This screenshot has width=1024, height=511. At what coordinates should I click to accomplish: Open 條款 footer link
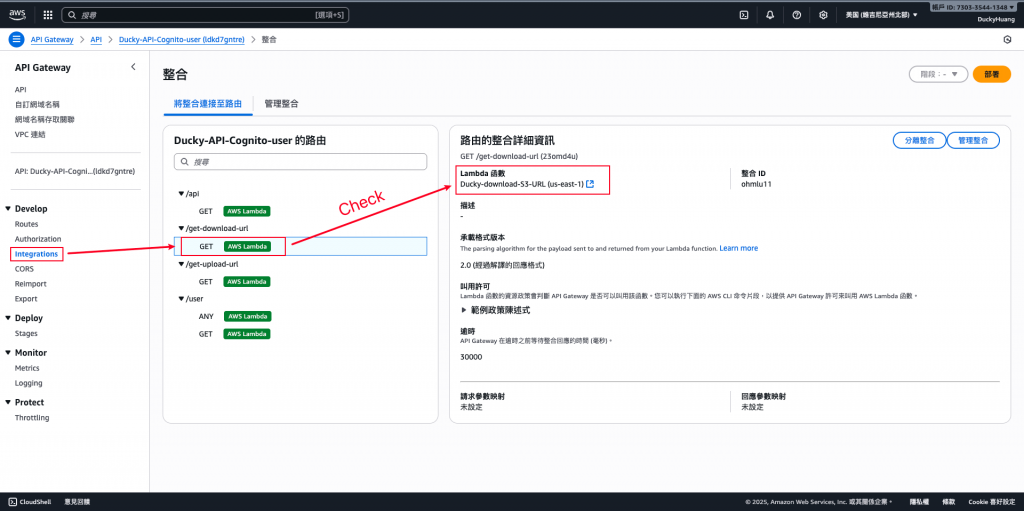coord(948,502)
